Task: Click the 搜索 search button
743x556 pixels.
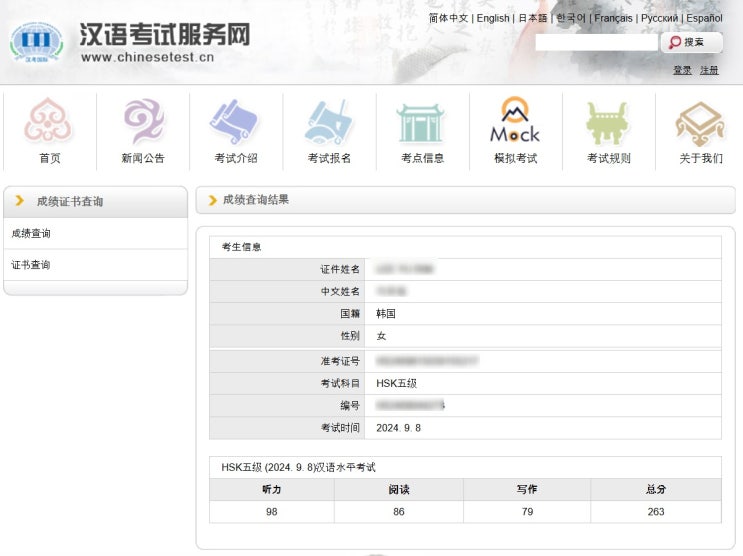Action: (692, 42)
